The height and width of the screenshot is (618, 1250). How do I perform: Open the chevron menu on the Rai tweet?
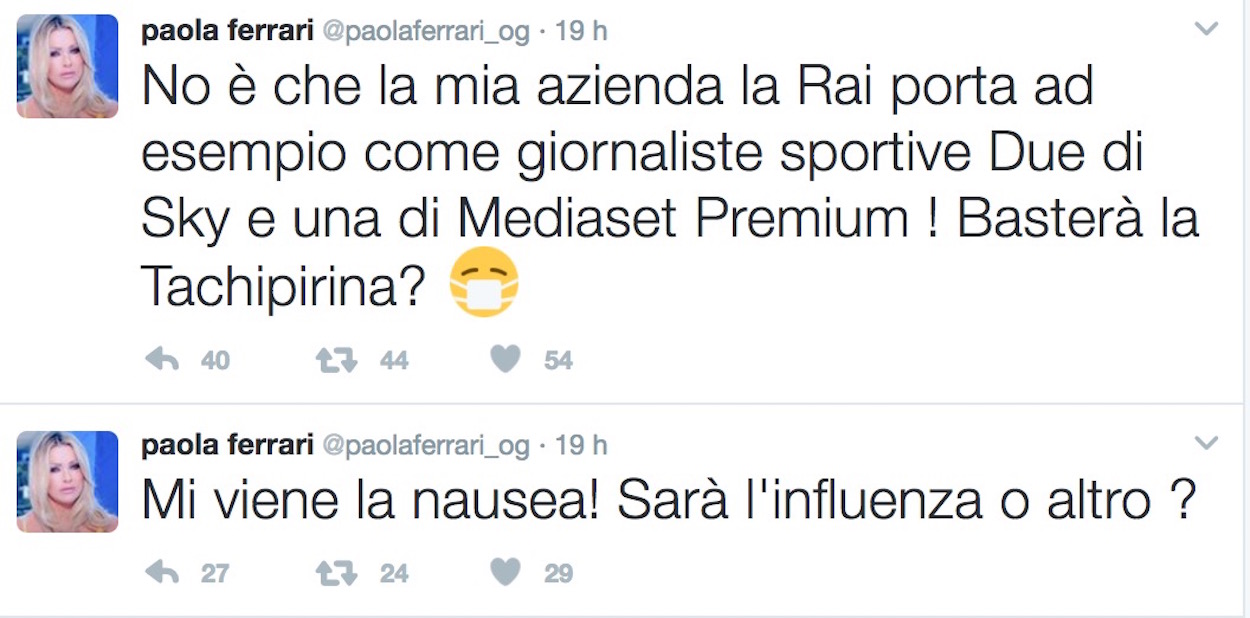click(1207, 30)
